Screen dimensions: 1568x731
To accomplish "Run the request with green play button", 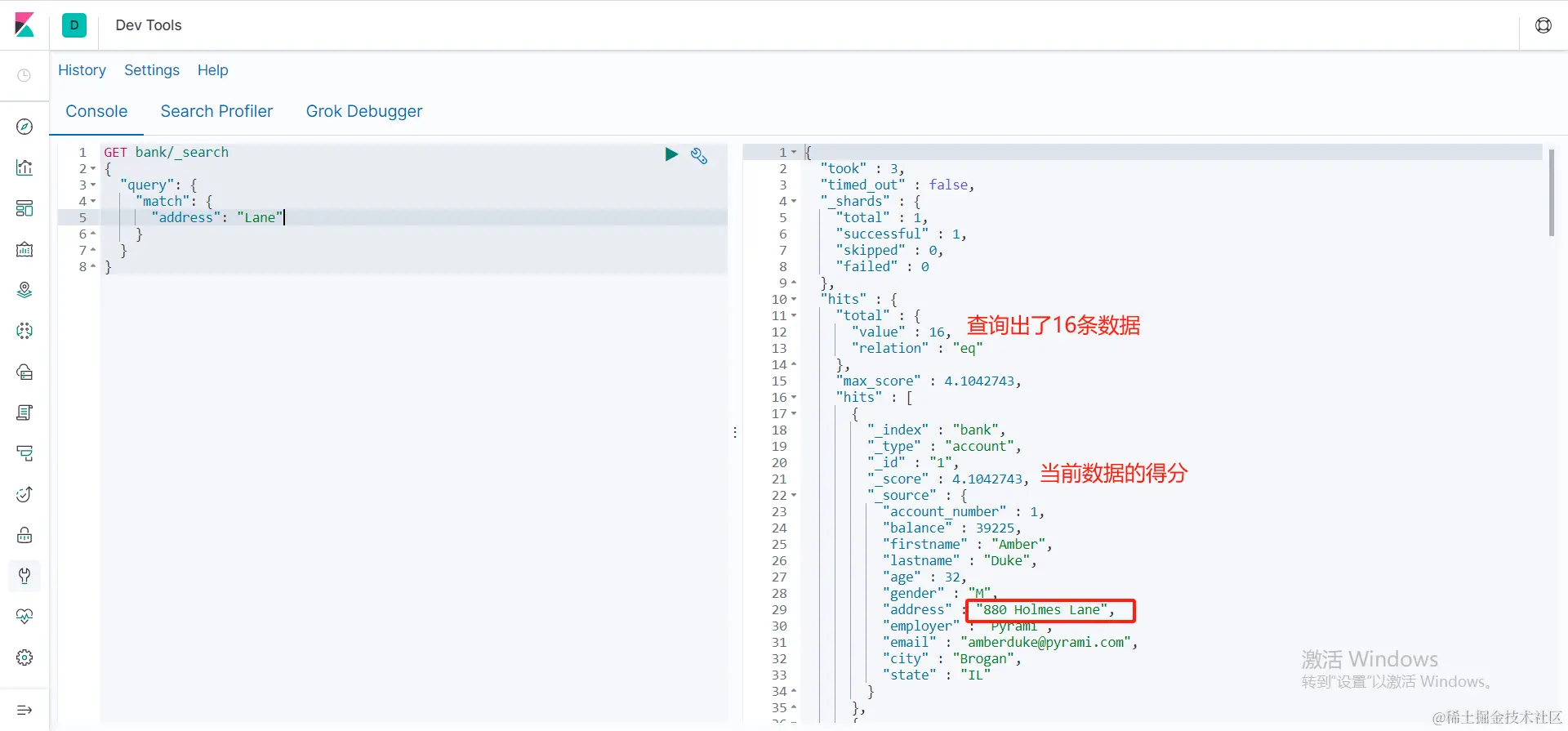I will 671,154.
